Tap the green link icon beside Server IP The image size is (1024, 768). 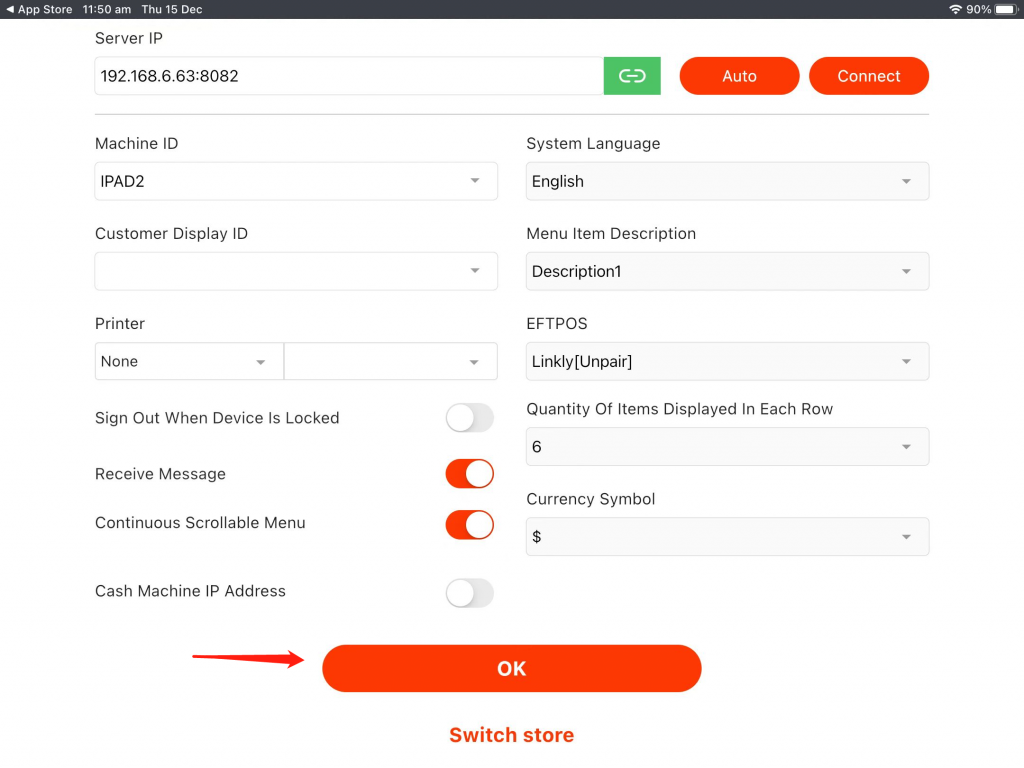632,76
